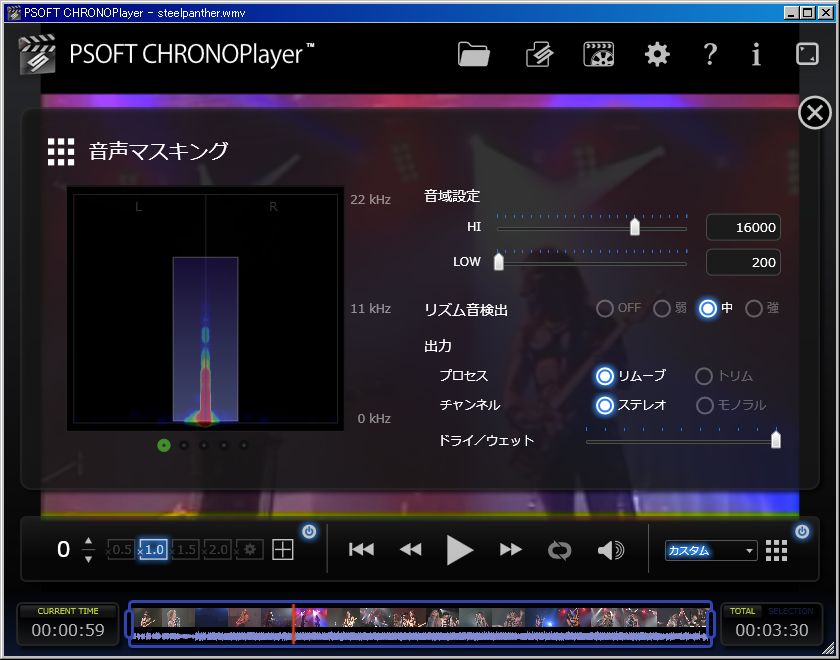
Task: Click the masking region in the spectrum display
Action: pyautogui.click(x=205, y=339)
